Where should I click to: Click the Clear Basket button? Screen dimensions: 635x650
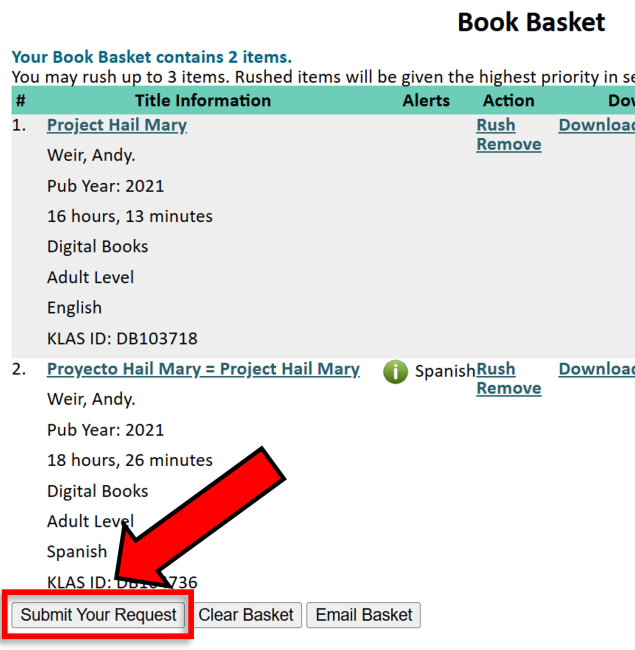pyautogui.click(x=246, y=615)
